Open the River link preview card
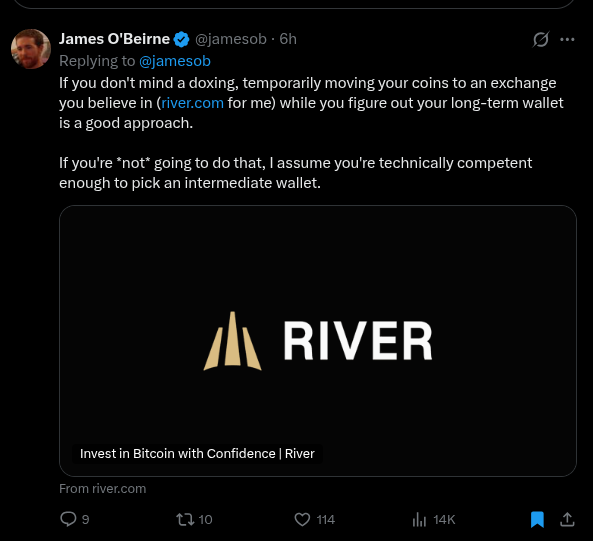Image resolution: width=593 pixels, height=541 pixels. (x=318, y=341)
